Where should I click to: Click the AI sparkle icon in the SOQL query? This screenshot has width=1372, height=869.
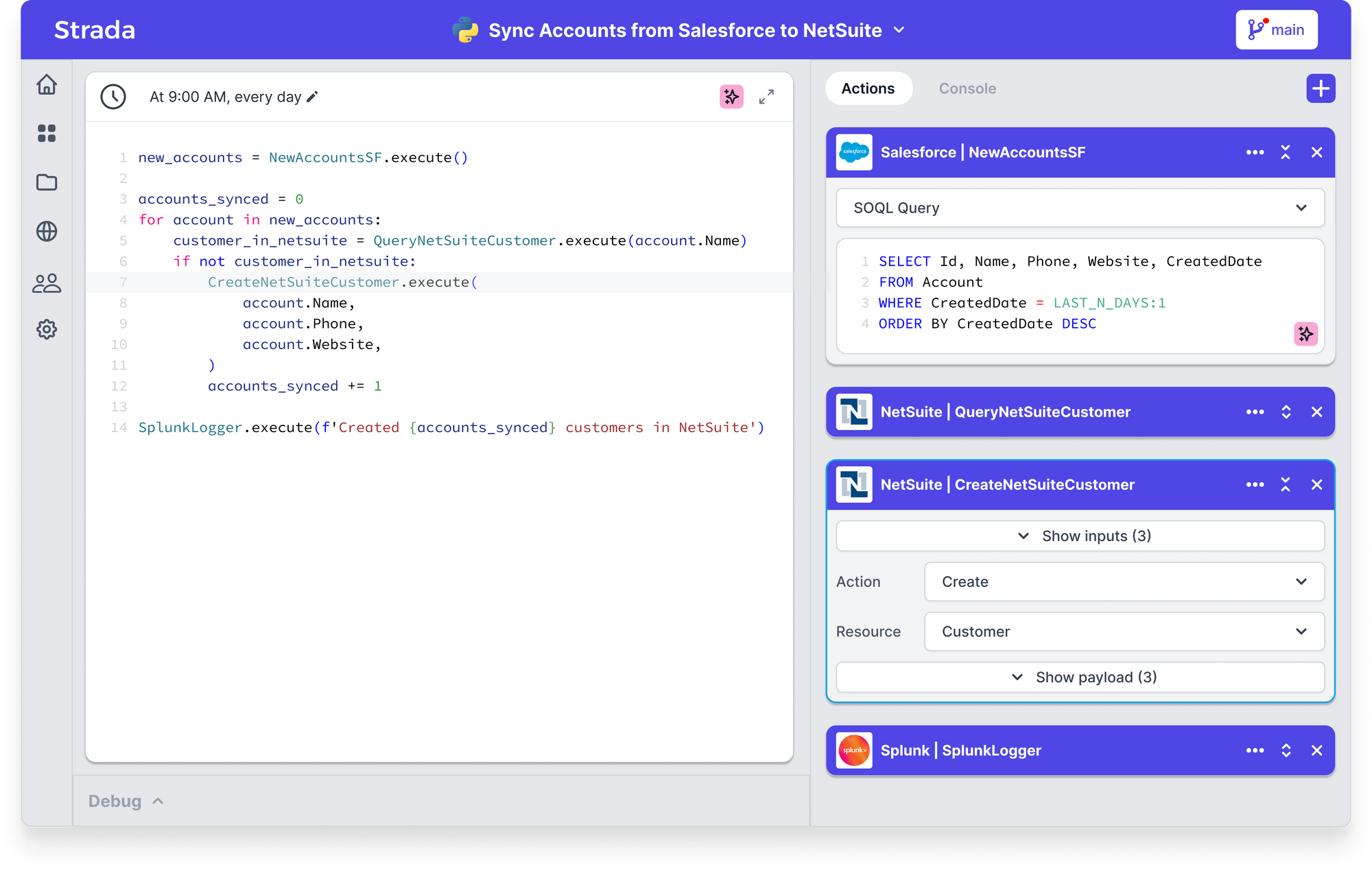tap(1306, 334)
